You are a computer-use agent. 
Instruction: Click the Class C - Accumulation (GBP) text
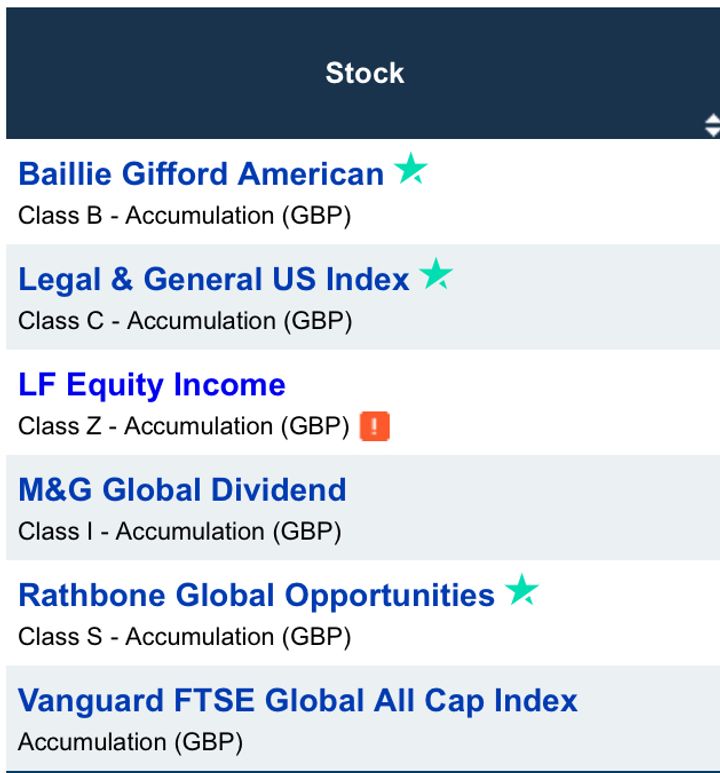tap(185, 321)
